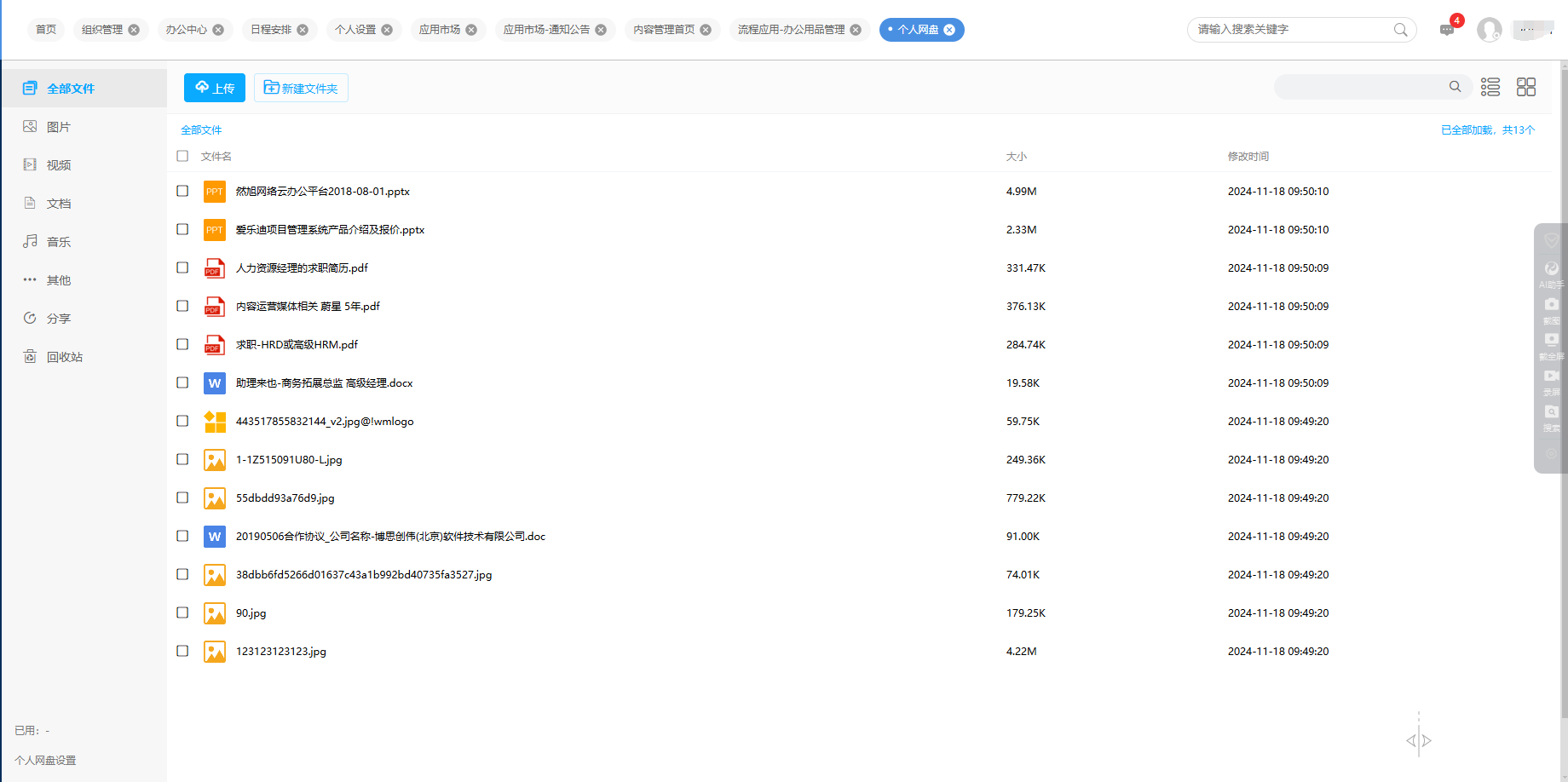
Task: Check the box for 然旭网络云办公平台2018-08-01.pptx
Action: (x=182, y=191)
